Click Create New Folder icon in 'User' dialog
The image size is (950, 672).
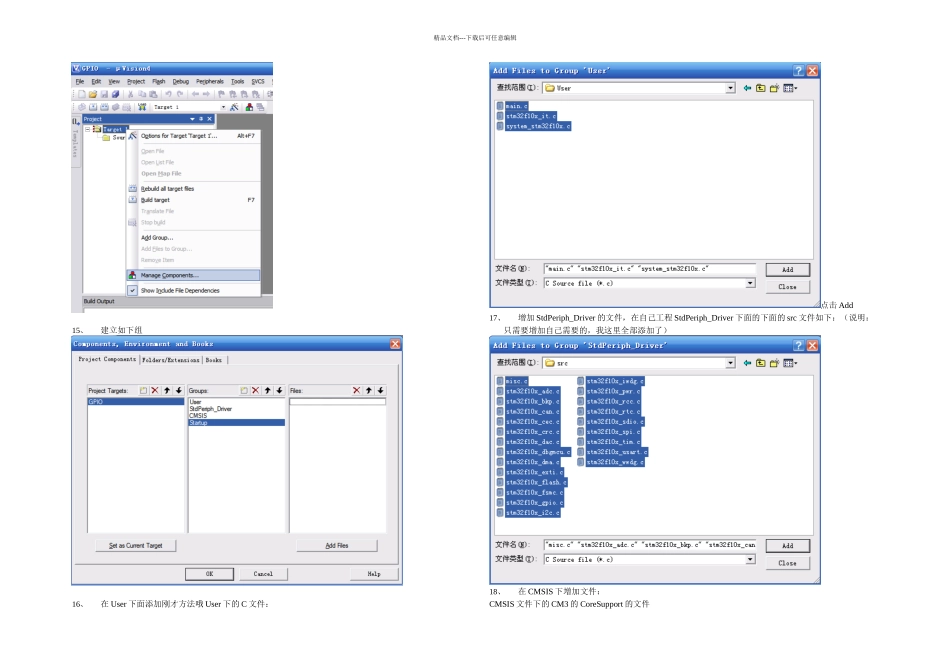tap(774, 88)
